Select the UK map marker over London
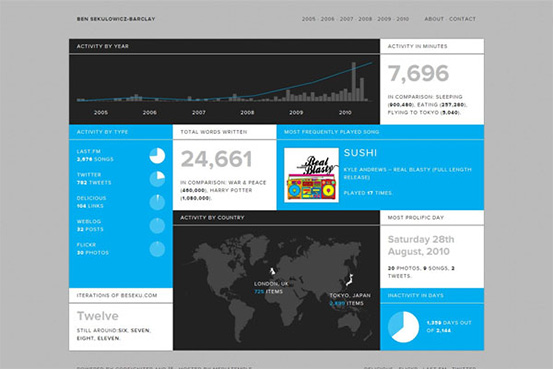Viewport: 553px width, 369px height. (272, 272)
